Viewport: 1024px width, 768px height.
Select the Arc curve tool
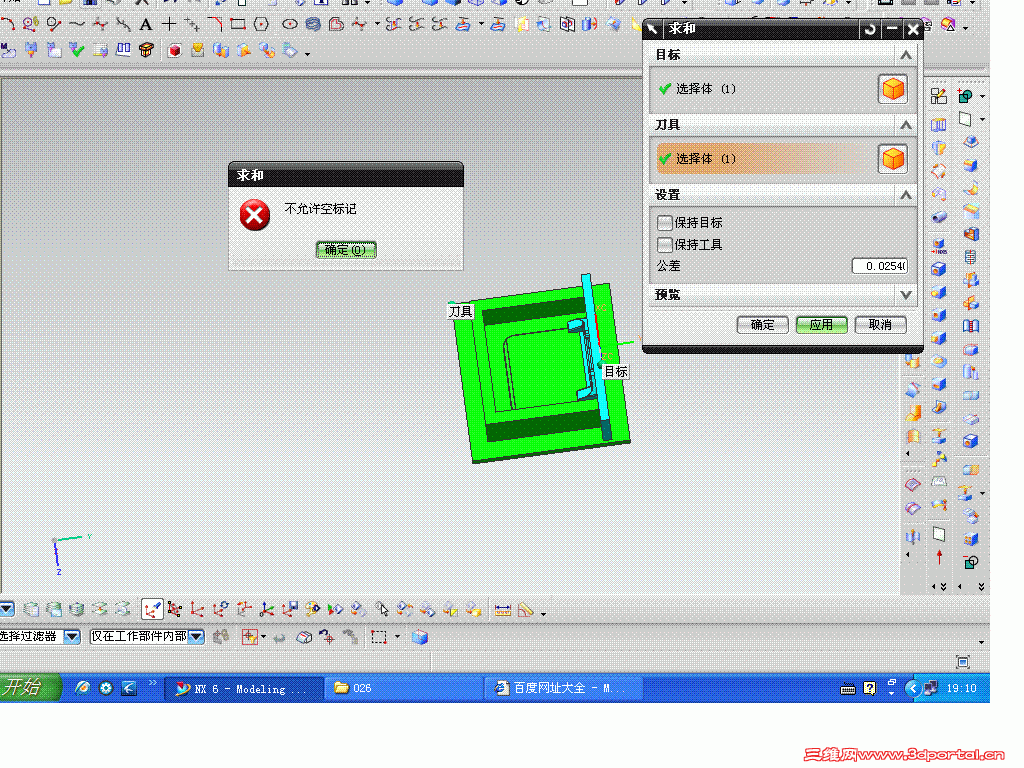[x=8, y=25]
